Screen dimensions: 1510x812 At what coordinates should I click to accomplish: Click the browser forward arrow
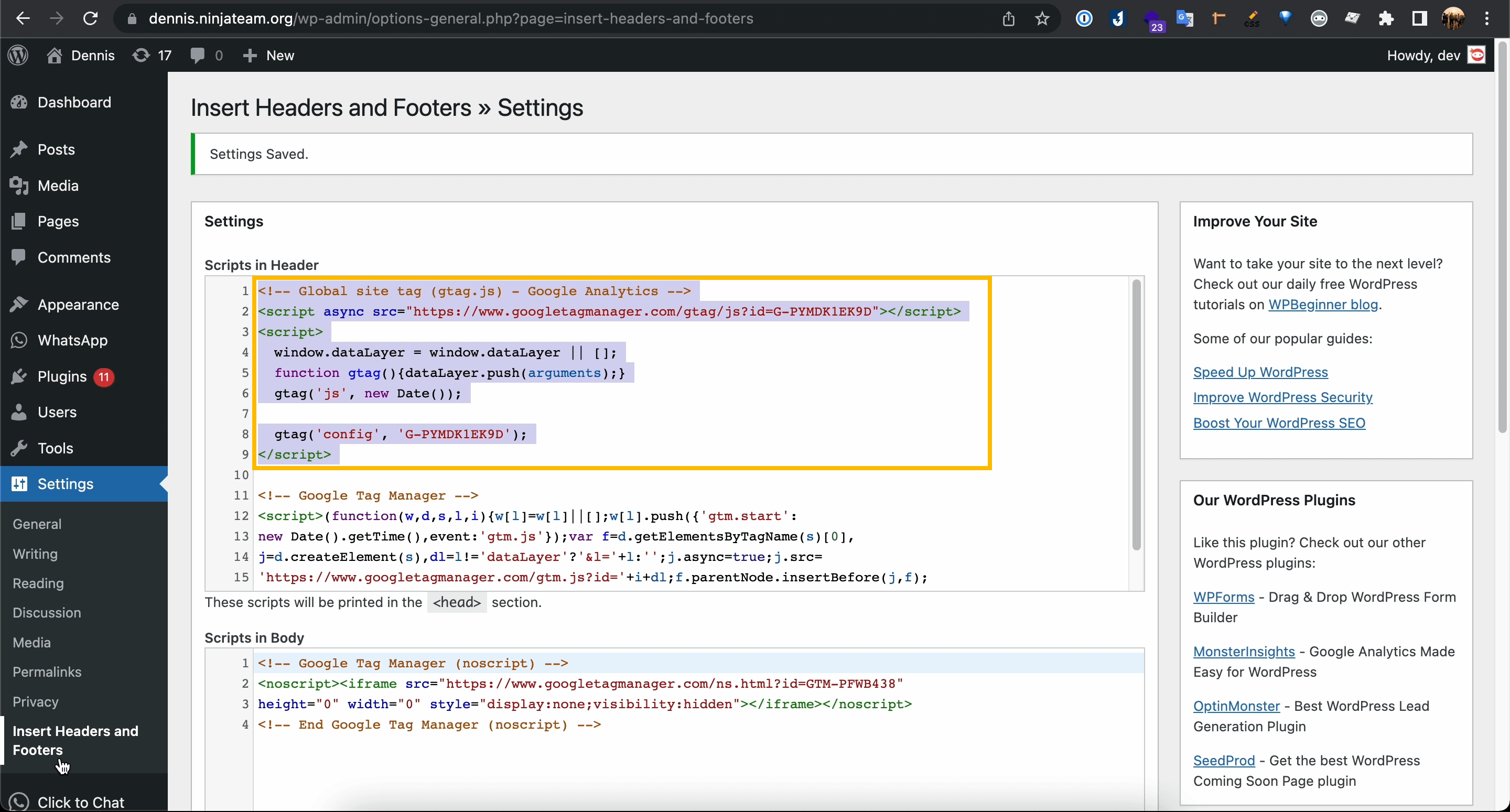(56, 19)
